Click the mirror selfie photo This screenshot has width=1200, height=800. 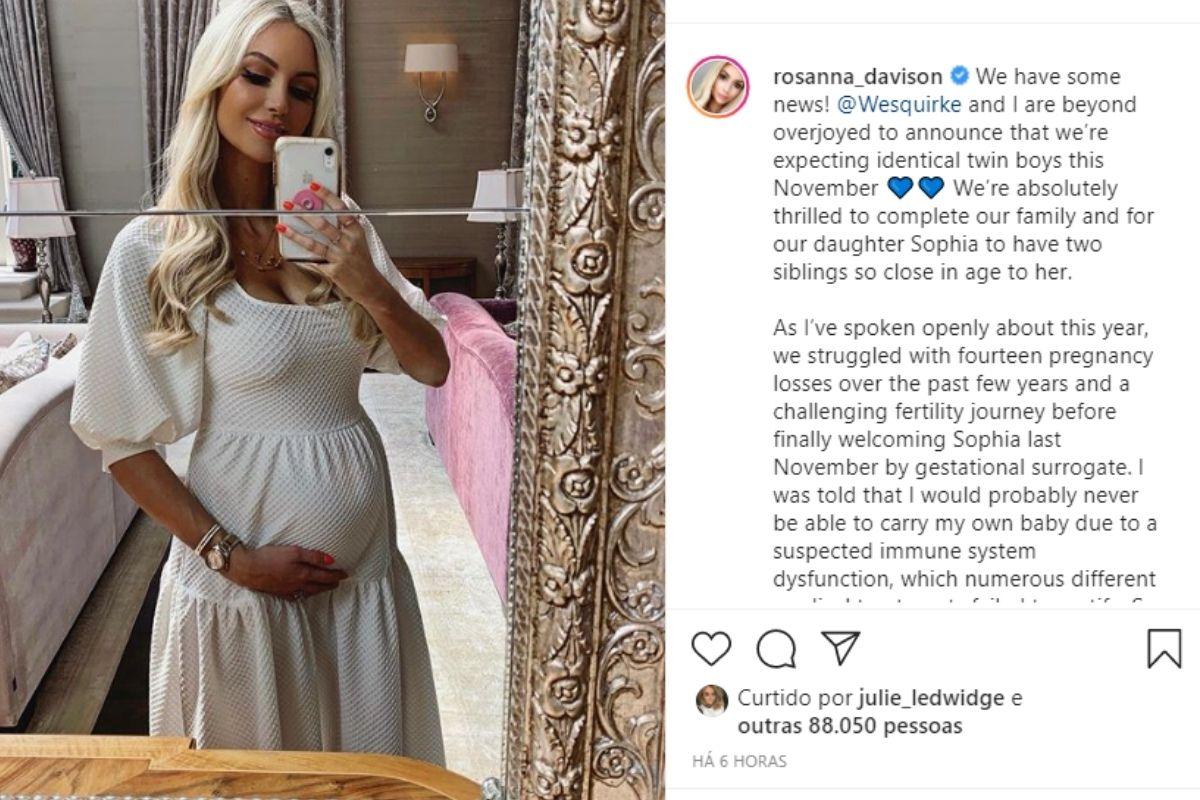pos(332,400)
